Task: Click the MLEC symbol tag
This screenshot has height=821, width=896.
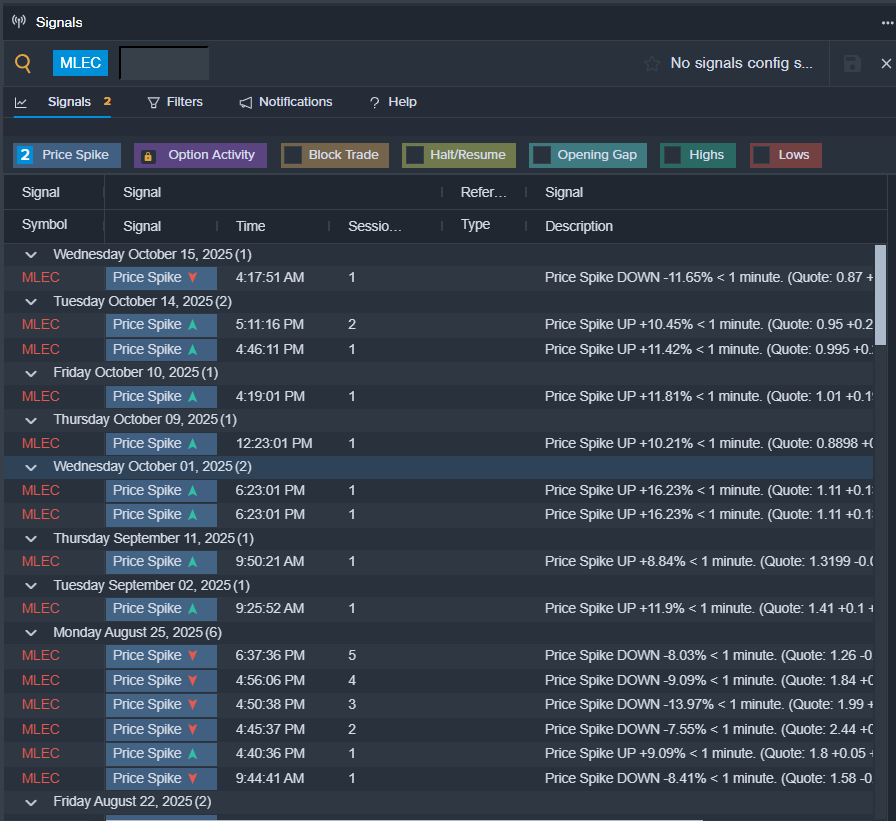Action: (80, 63)
